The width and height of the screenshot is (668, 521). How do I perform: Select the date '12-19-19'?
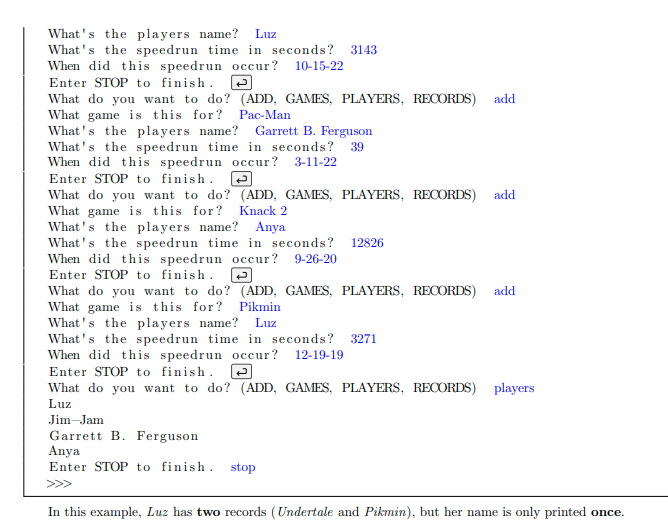click(319, 355)
